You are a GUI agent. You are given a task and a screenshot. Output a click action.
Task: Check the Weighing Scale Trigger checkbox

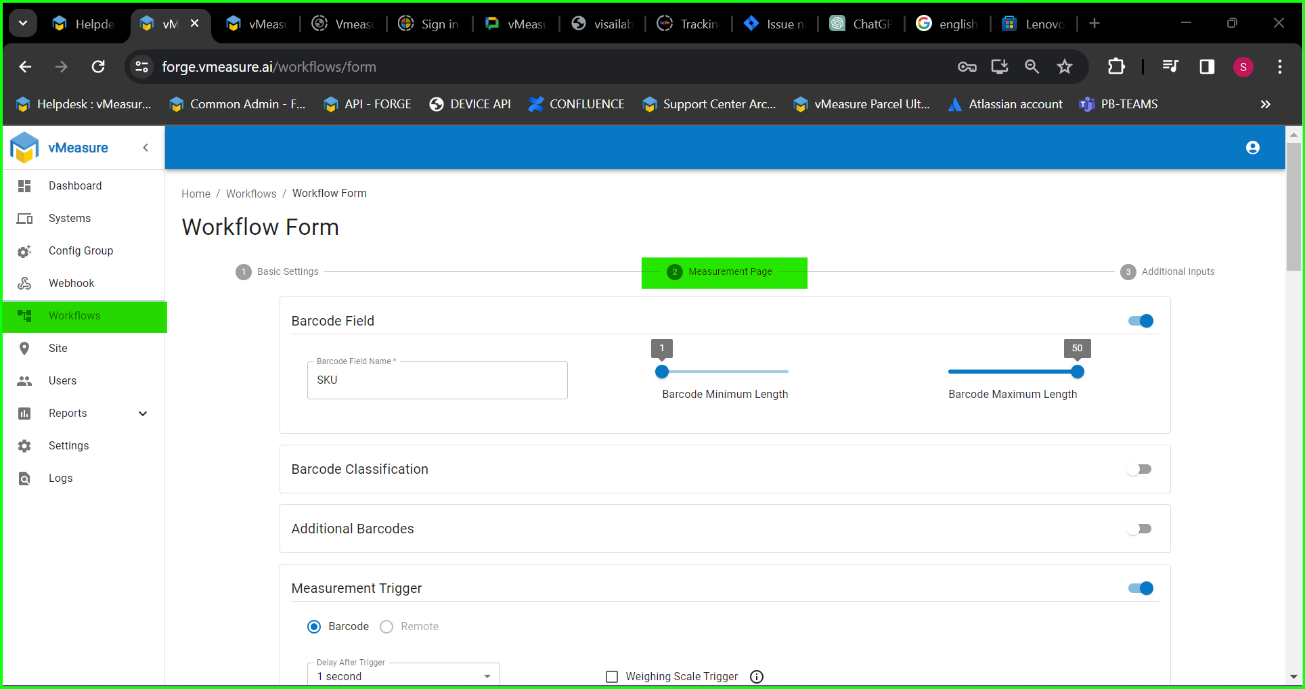pos(612,677)
